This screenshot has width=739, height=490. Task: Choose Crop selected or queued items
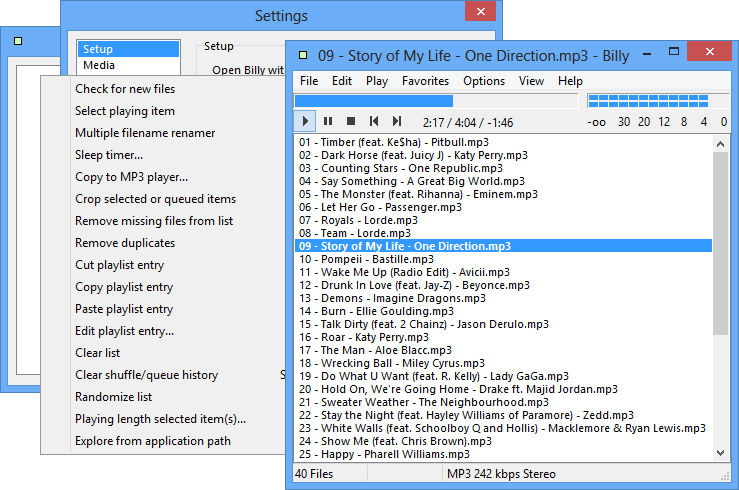point(156,199)
